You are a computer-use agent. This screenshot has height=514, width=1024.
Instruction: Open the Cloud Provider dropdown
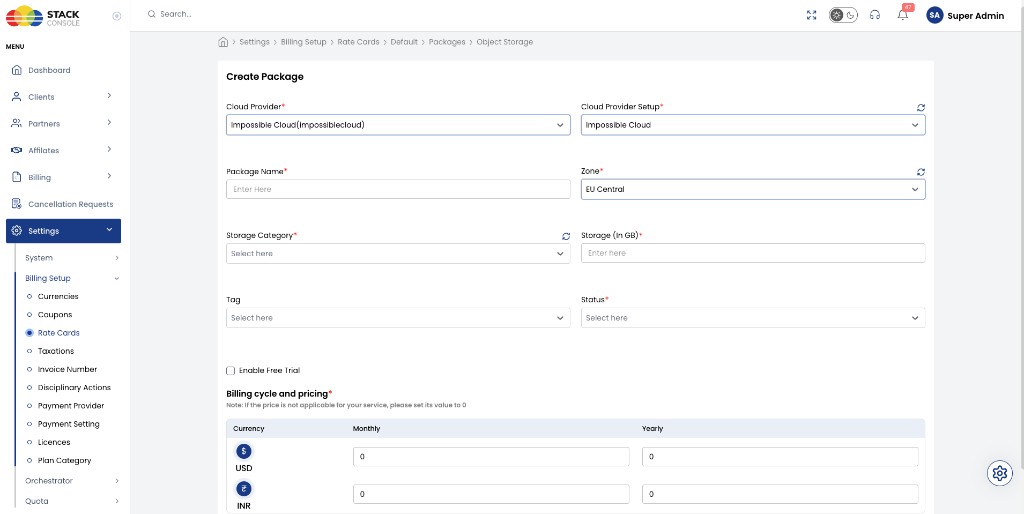pos(398,125)
